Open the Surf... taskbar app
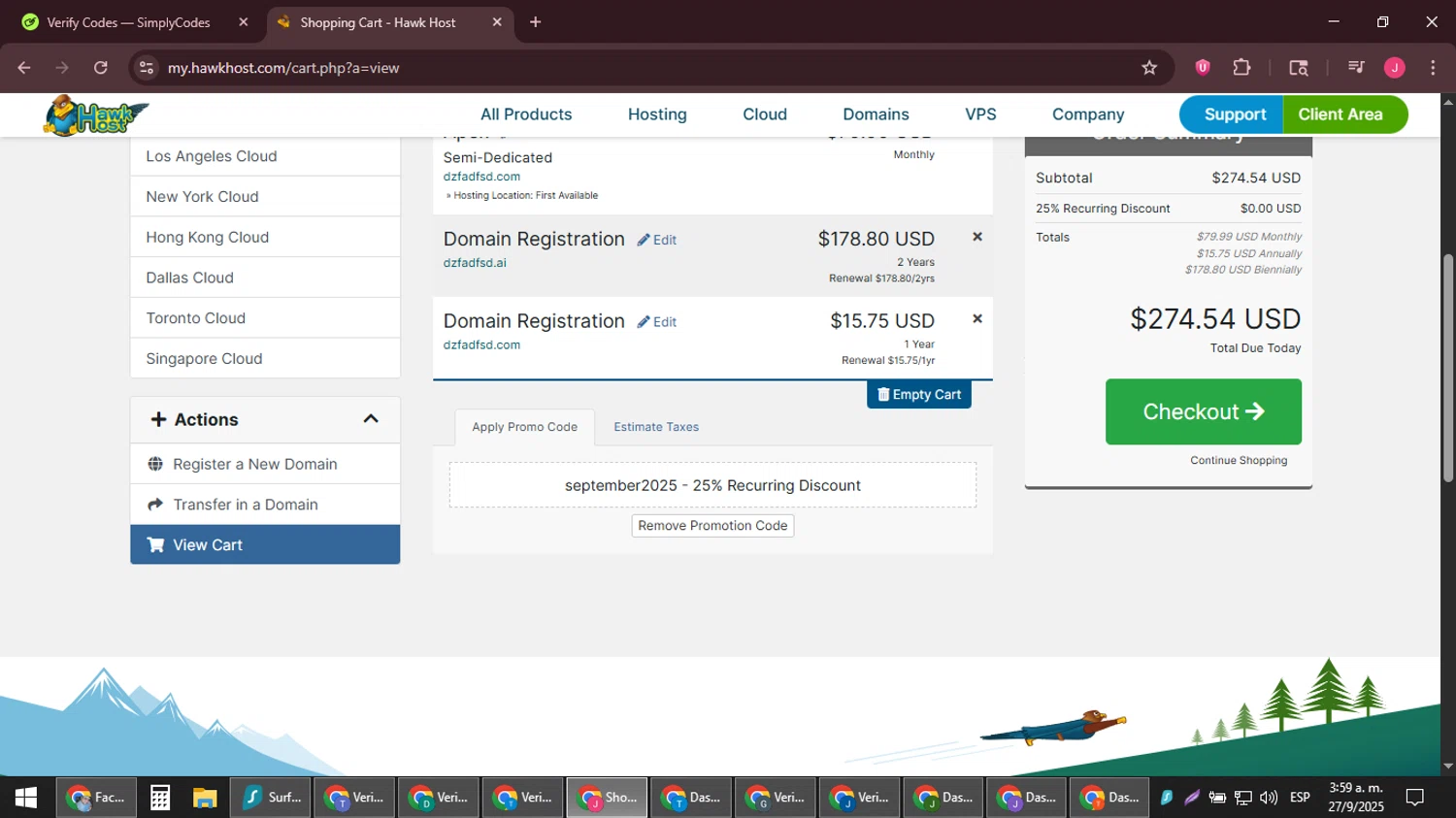Screen dimensions: 1456x818 [x=271, y=798]
